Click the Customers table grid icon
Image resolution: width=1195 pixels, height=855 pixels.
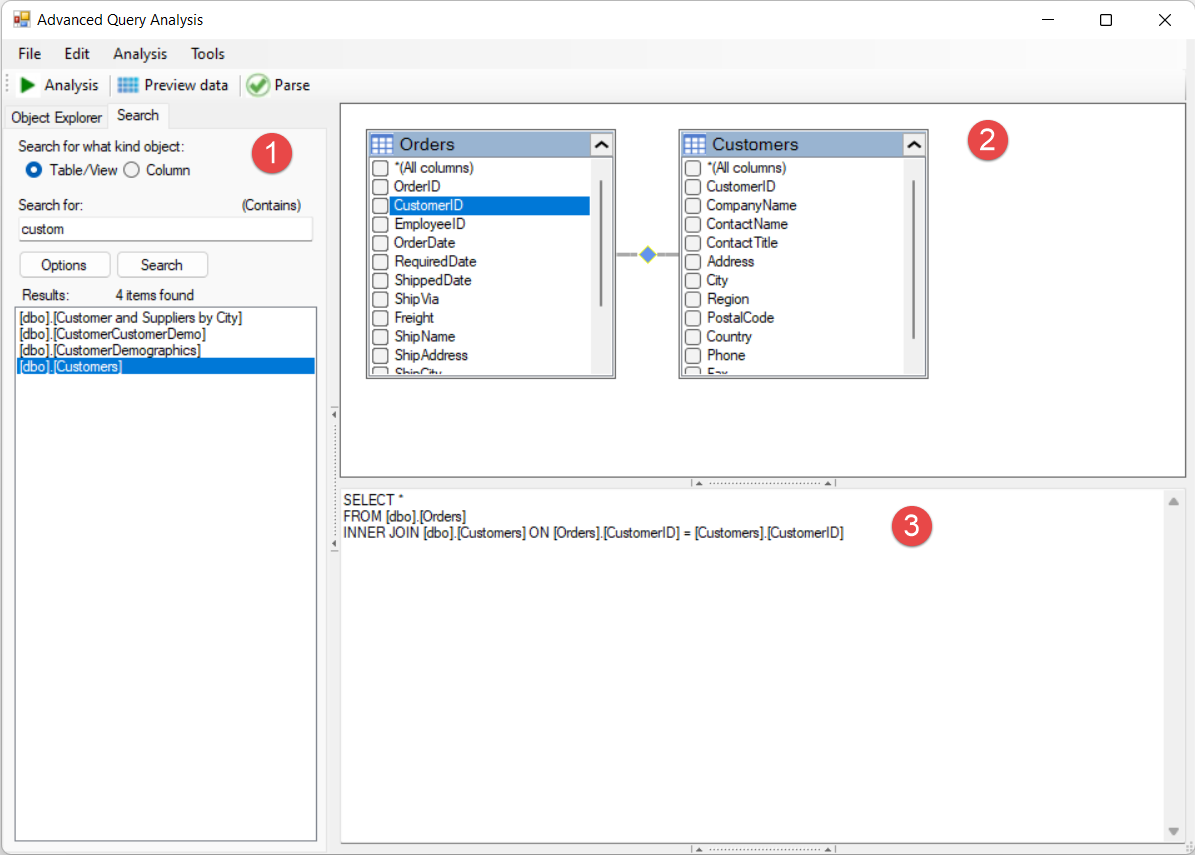click(694, 144)
